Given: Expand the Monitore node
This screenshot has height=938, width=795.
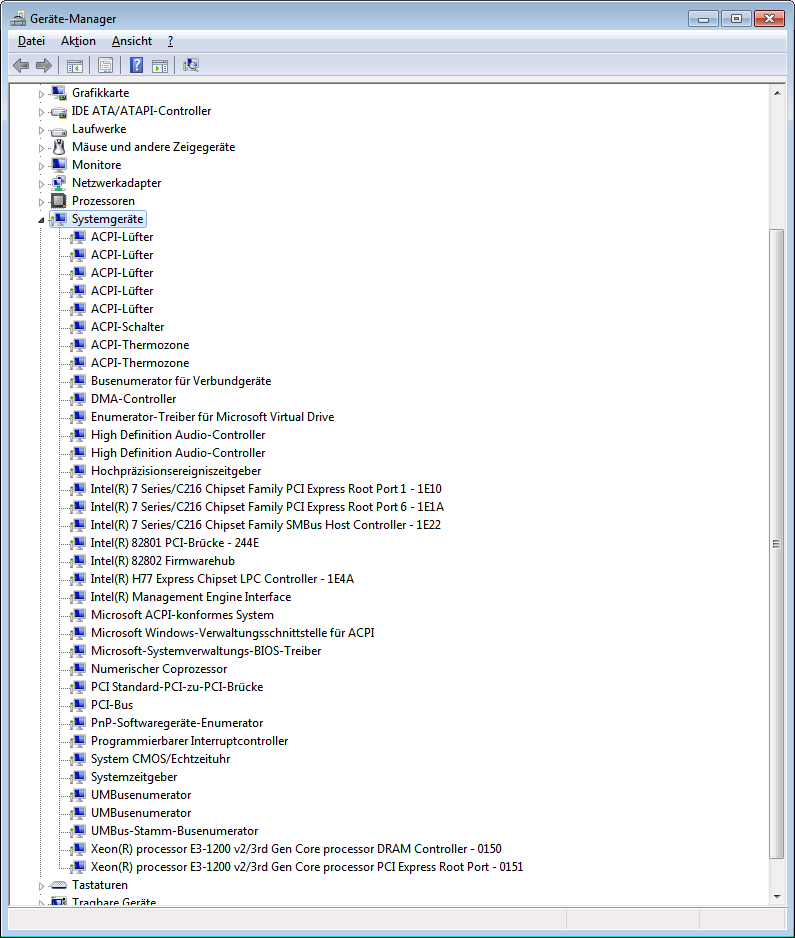Looking at the screenshot, I should click(41, 166).
